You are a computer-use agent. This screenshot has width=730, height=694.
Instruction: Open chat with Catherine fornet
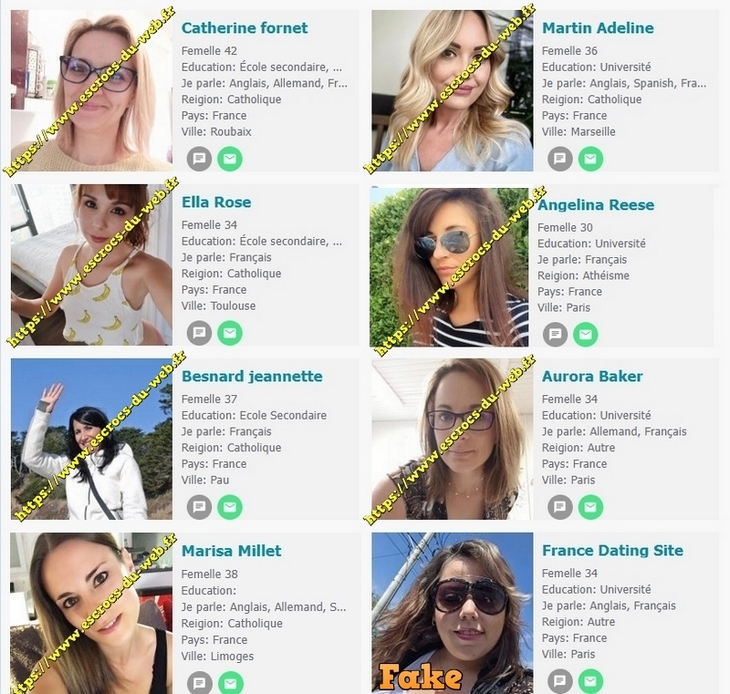point(199,159)
